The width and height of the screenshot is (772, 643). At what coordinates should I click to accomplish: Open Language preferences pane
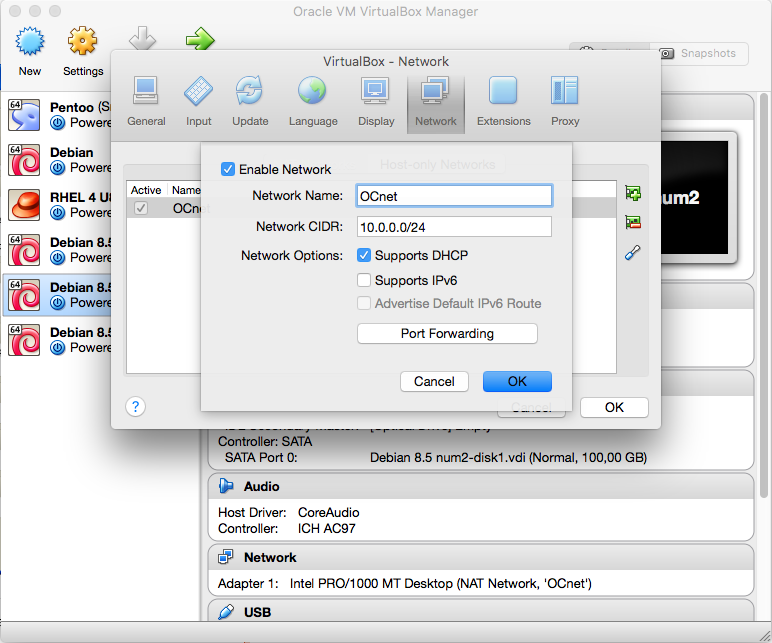[x=313, y=102]
